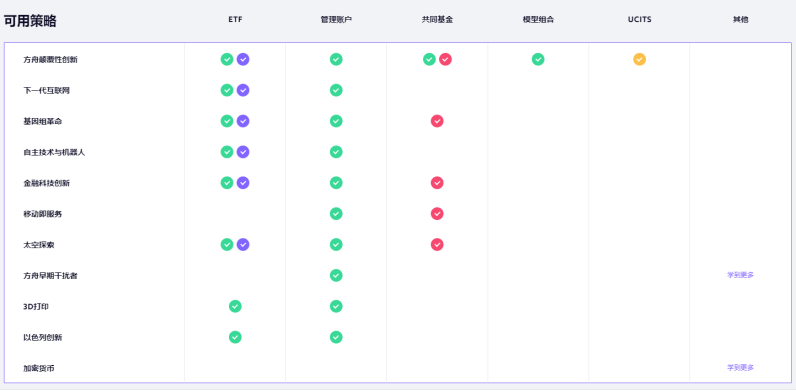This screenshot has width=796, height=392.
Task: Click the green ETF check for 金融科技创新
Action: (227, 183)
